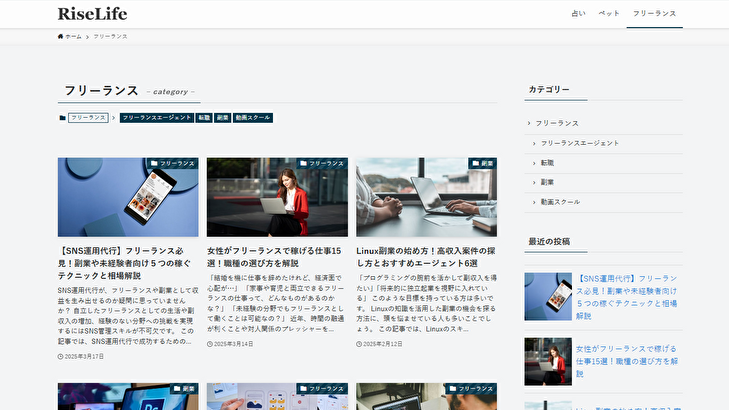Viewport: 729px width, 410px height.
Task: Select the フリーランス tab in the top navigation
Action: coord(654,14)
